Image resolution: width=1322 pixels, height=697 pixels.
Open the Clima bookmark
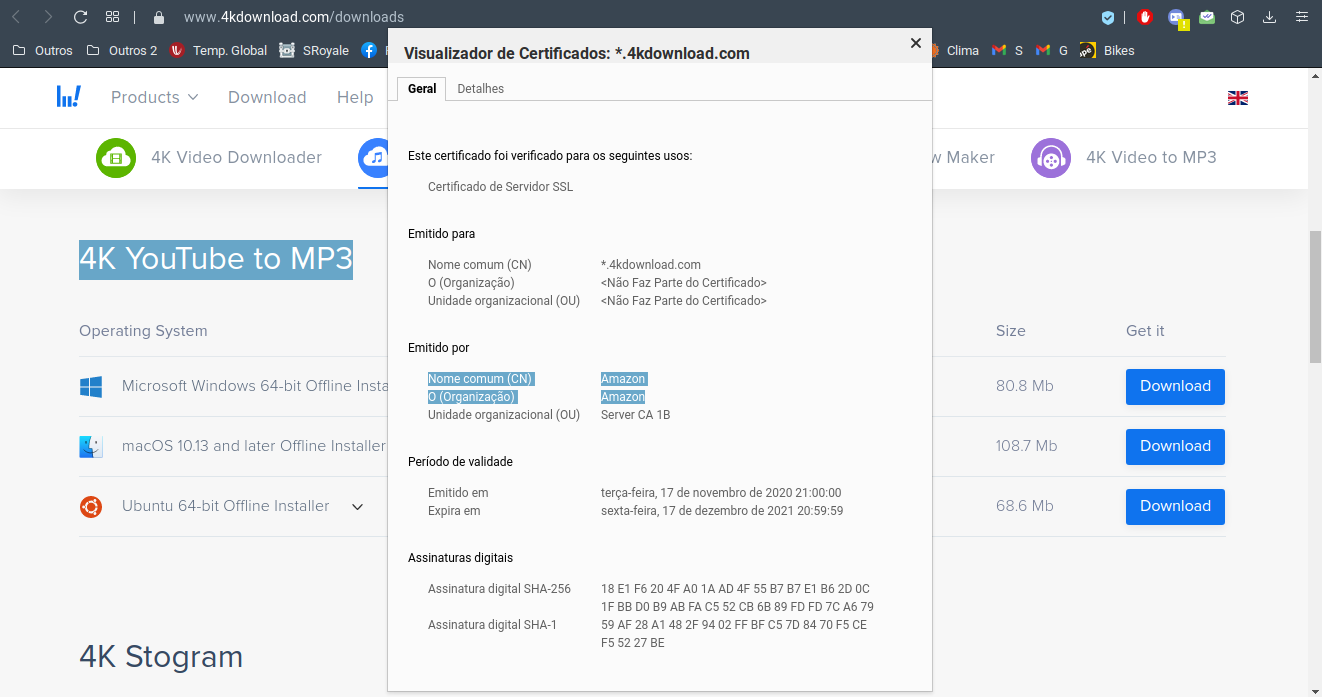(x=954, y=50)
